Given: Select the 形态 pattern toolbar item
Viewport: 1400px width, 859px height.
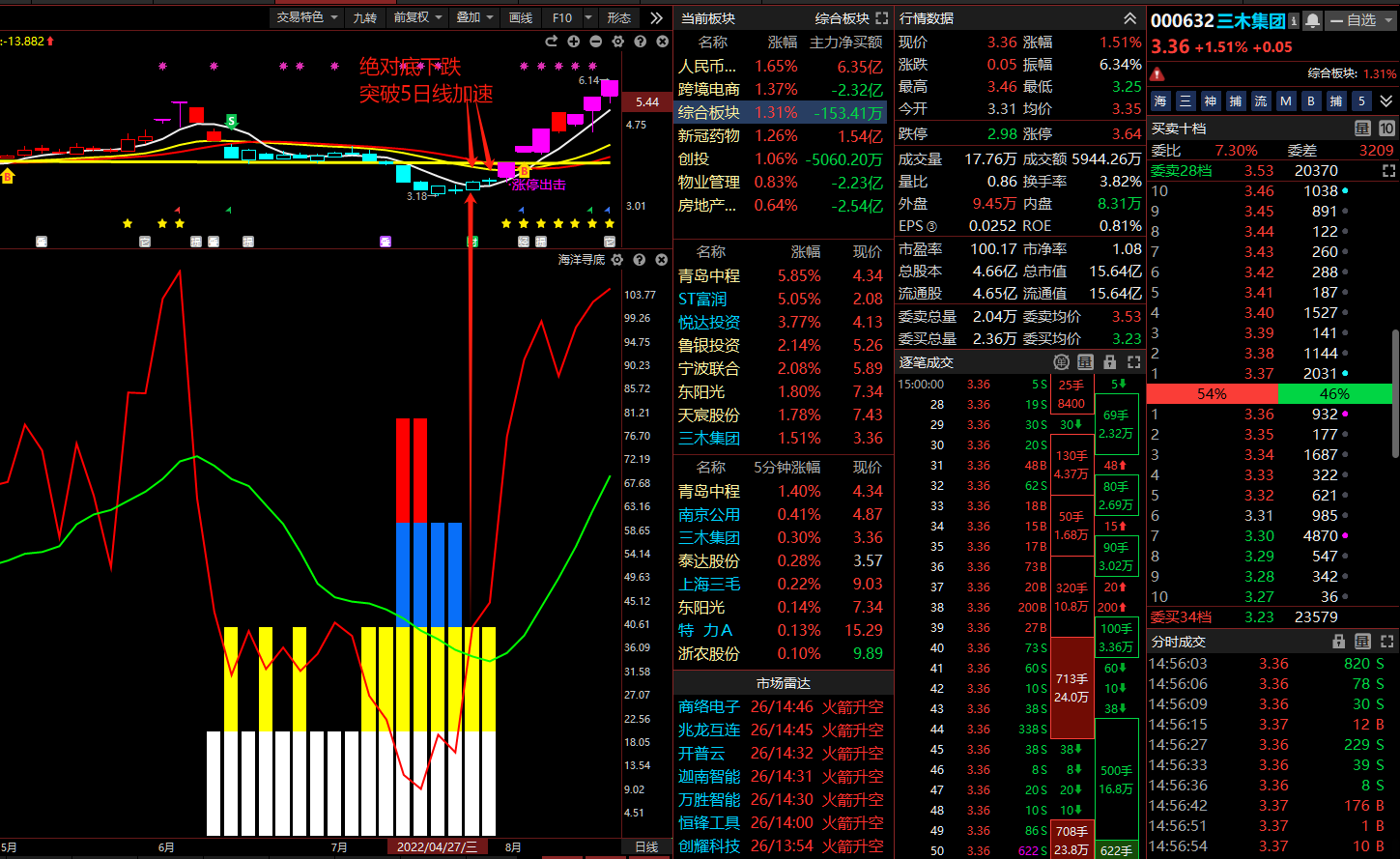Looking at the screenshot, I should click(x=619, y=17).
